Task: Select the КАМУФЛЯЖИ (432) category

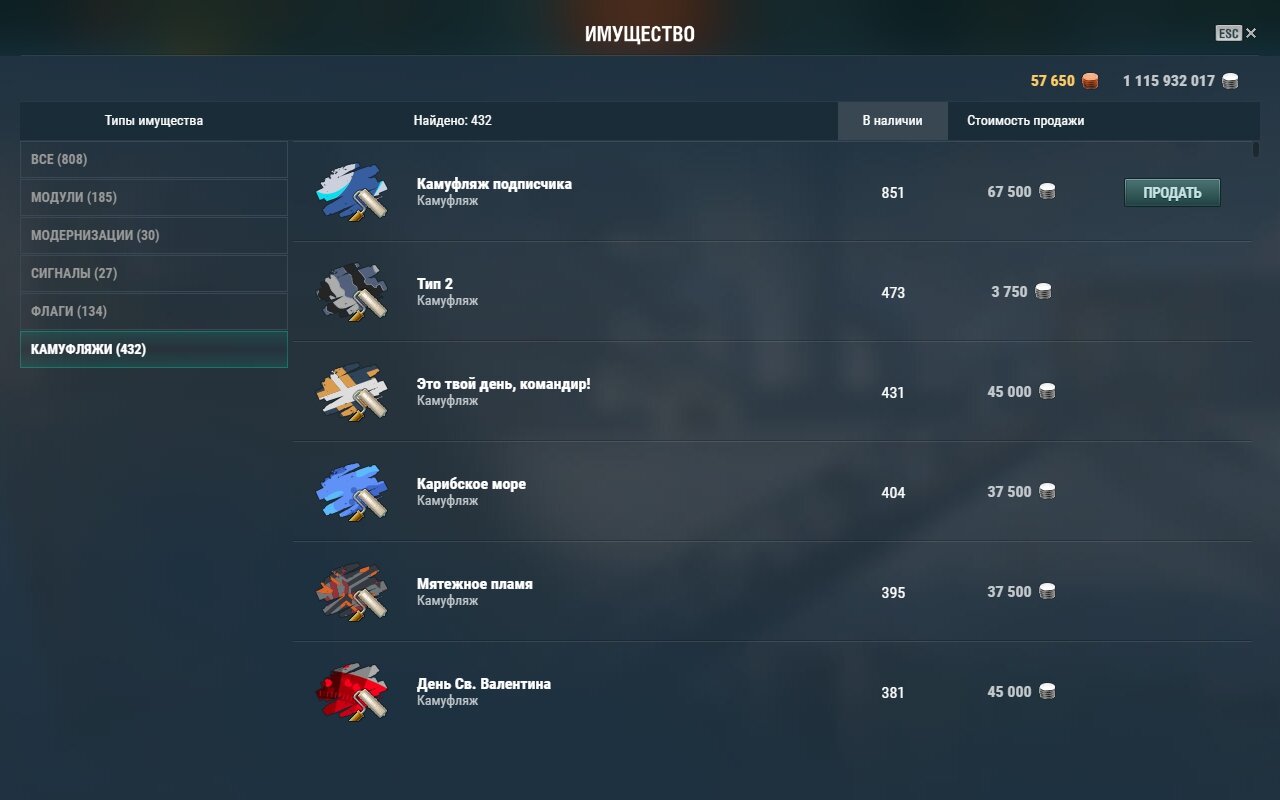Action: pos(154,349)
